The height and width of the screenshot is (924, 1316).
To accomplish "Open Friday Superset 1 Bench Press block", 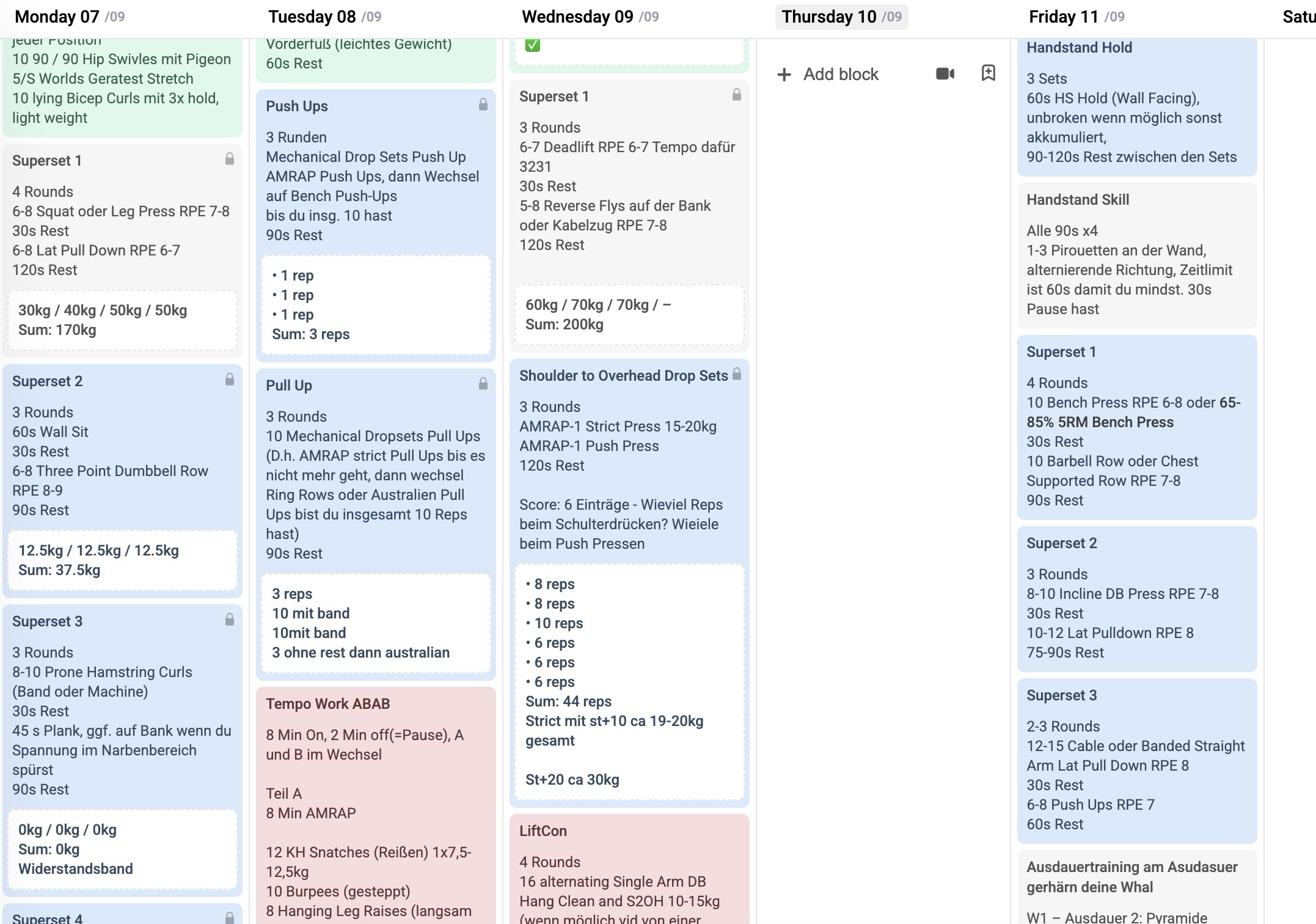I will point(1137,427).
